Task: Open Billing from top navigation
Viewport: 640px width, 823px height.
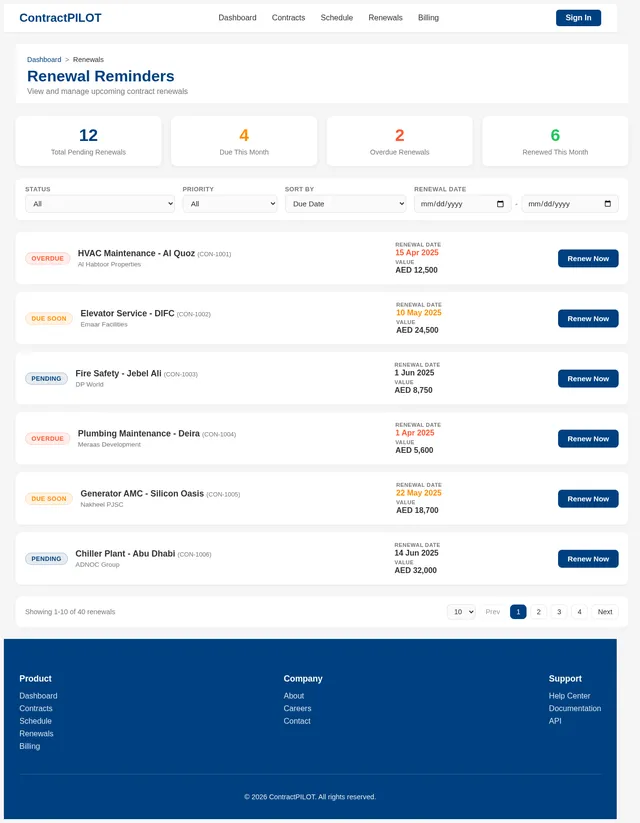Action: tap(428, 17)
